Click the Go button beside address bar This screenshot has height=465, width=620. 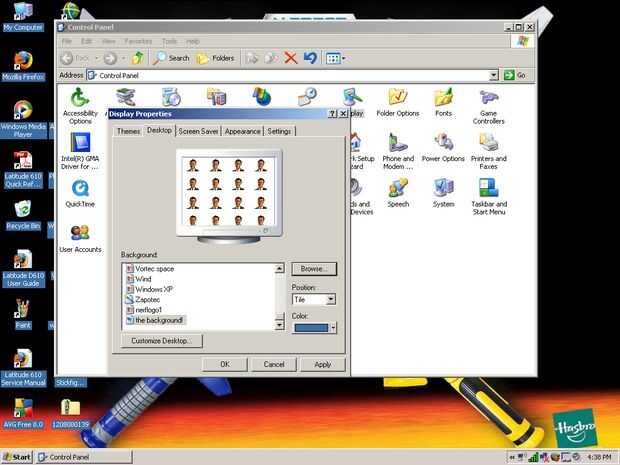point(515,75)
